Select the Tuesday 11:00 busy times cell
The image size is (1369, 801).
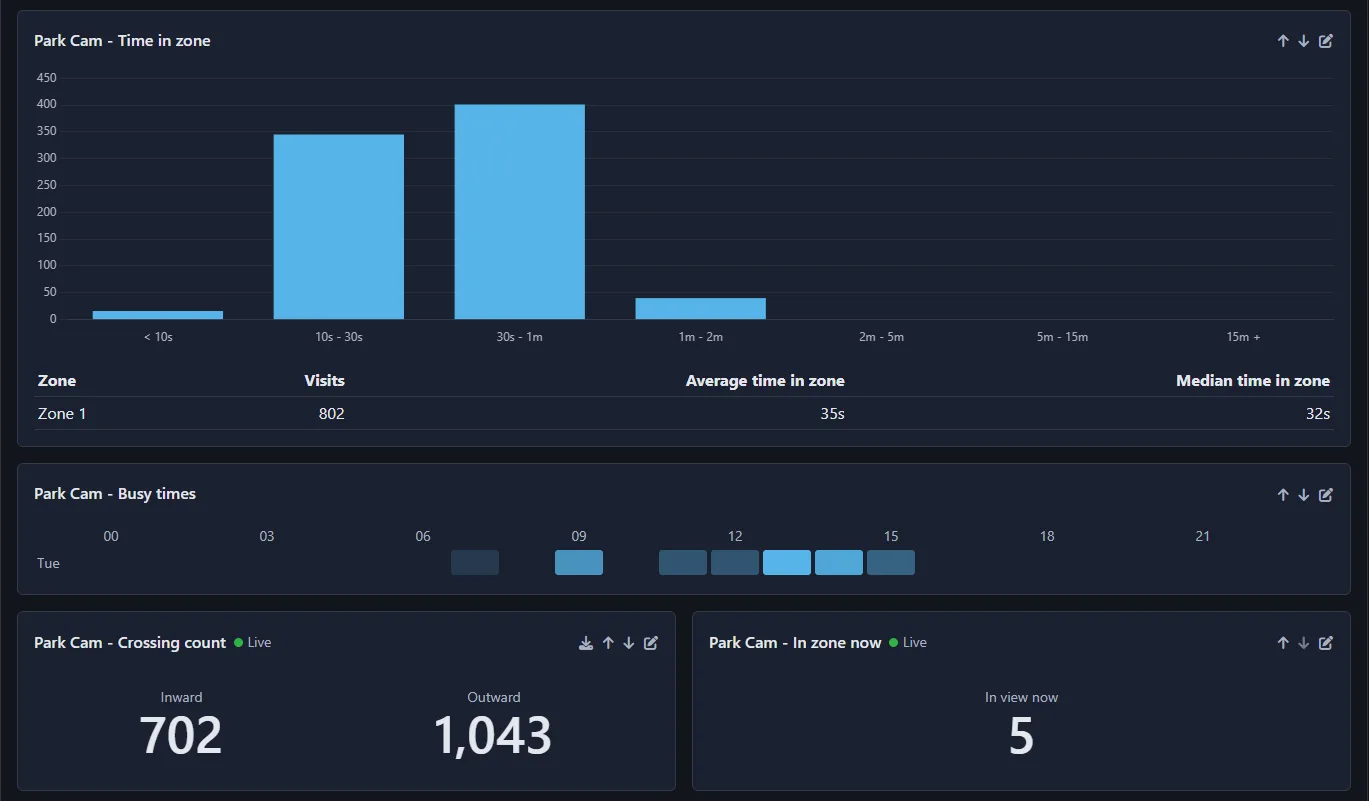(683, 563)
